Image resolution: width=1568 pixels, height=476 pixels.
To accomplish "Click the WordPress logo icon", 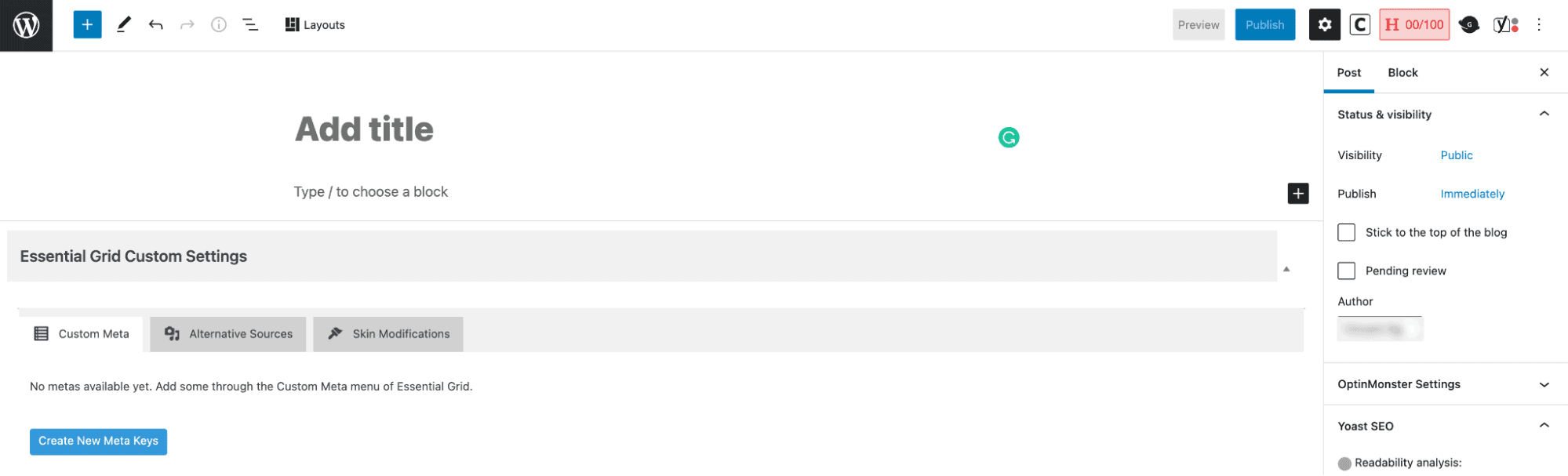I will pyautogui.click(x=26, y=25).
